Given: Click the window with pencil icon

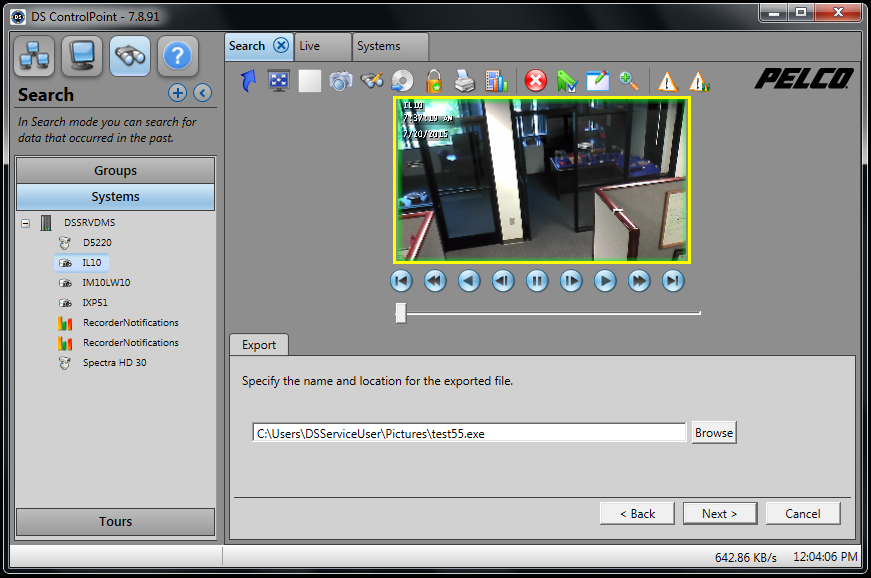Looking at the screenshot, I should [598, 81].
